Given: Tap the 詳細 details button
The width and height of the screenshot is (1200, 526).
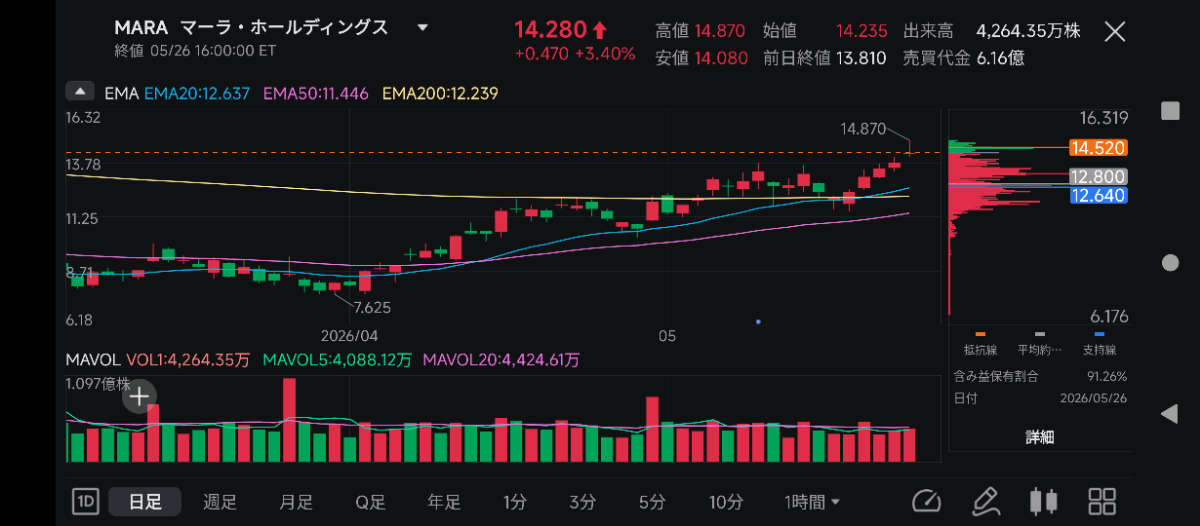Looking at the screenshot, I should point(1040,437).
